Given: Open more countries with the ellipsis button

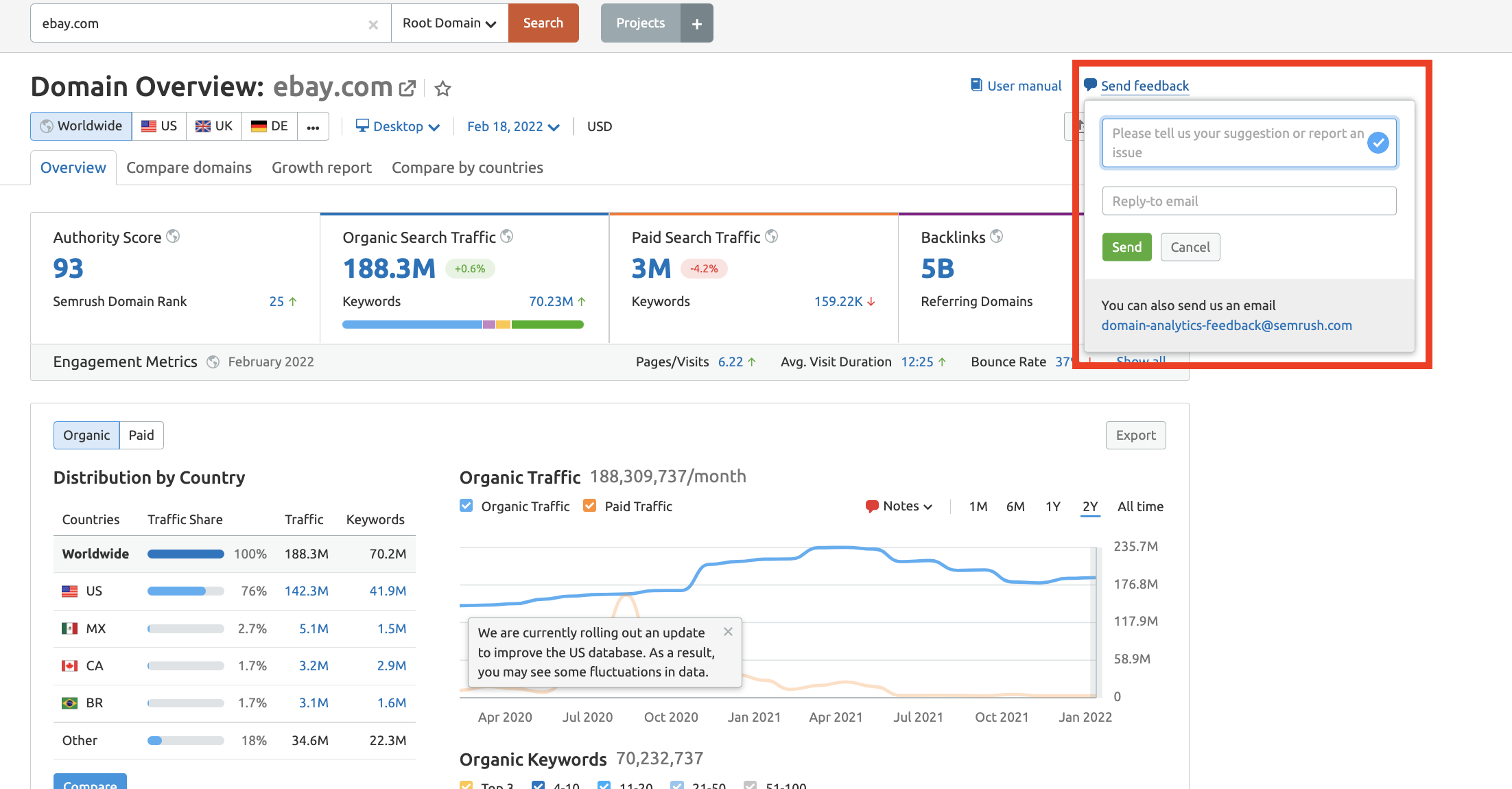Looking at the screenshot, I should click(x=313, y=126).
